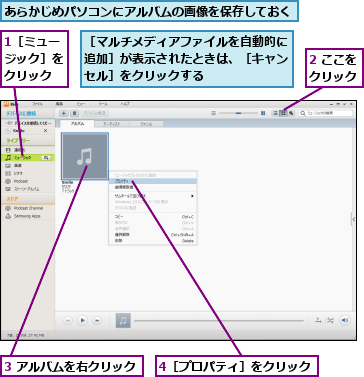
Task: Select ミュージック in the library sidebar
Action: [28, 158]
